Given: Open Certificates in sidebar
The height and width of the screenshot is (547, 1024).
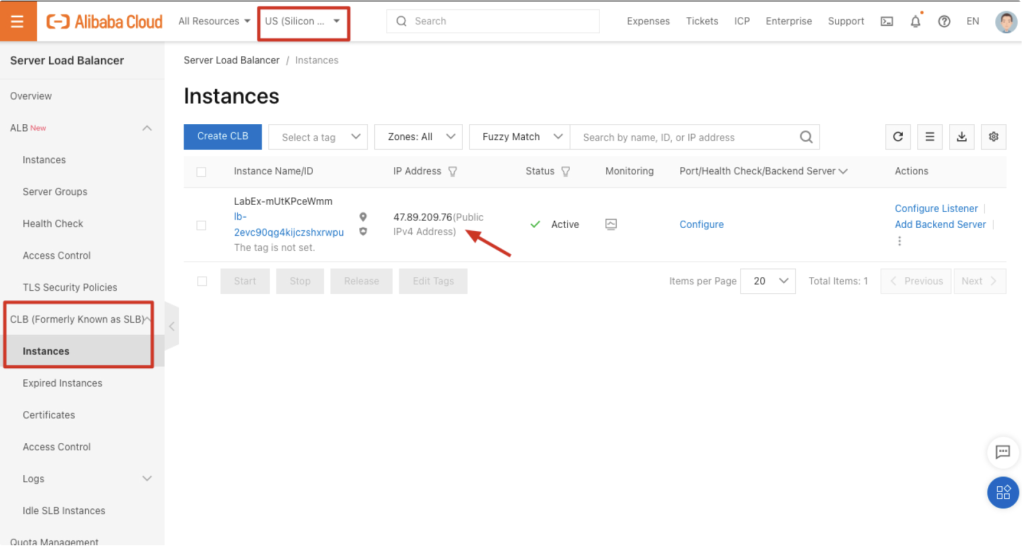Looking at the screenshot, I should [48, 415].
